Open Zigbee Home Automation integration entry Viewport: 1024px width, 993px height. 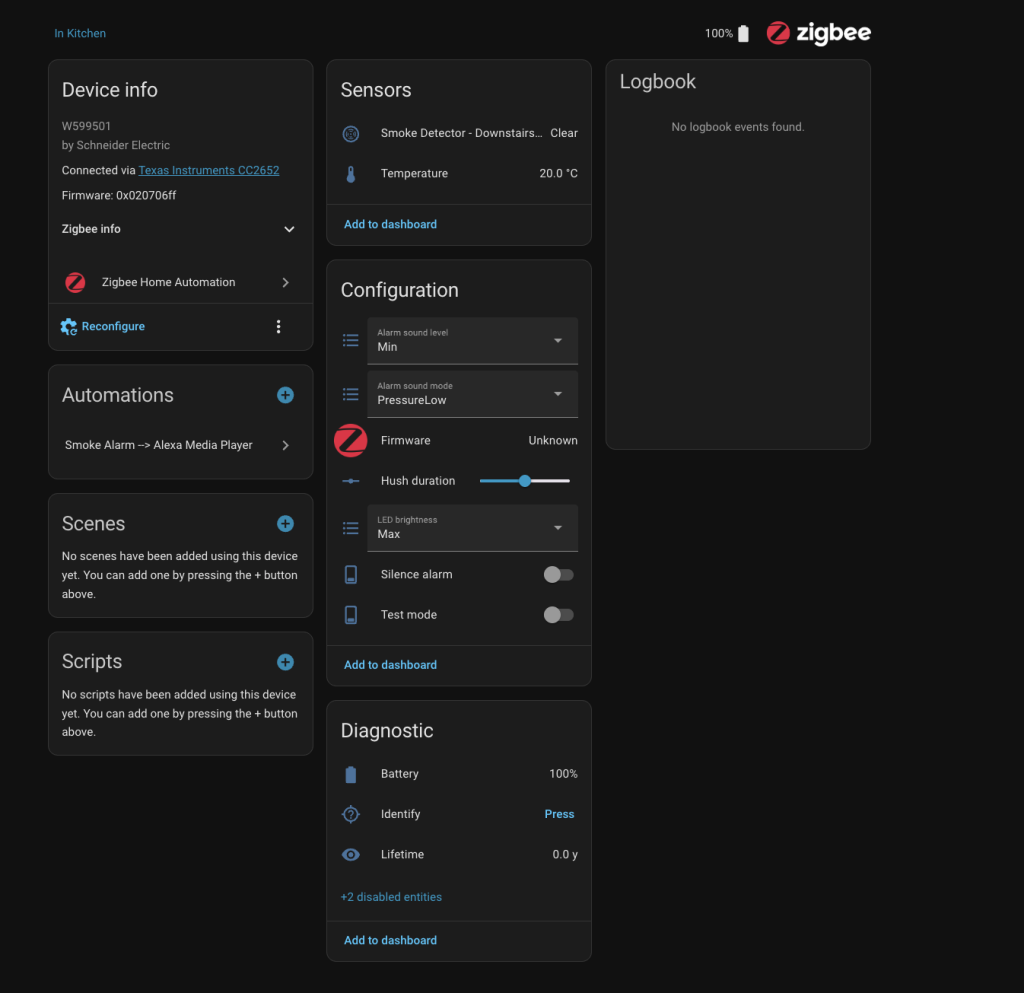pos(180,283)
